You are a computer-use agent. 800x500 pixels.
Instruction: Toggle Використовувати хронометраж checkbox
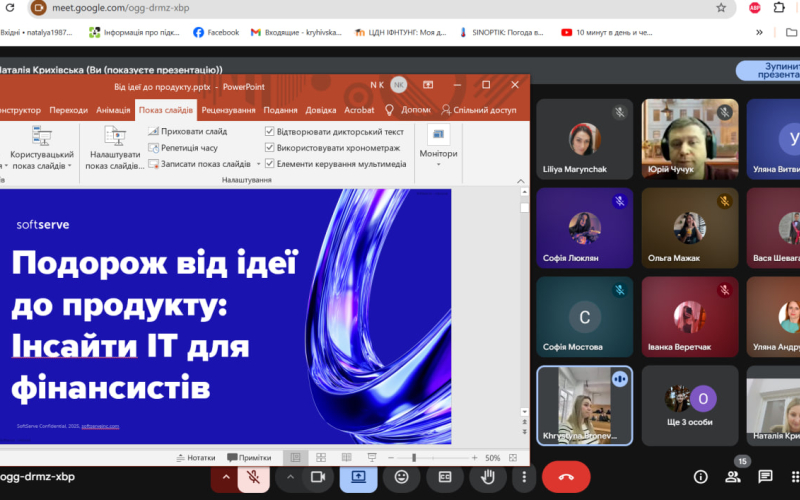[270, 148]
